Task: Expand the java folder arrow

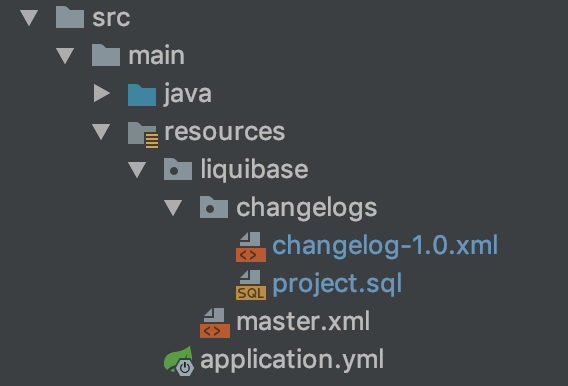Action: [x=102, y=93]
